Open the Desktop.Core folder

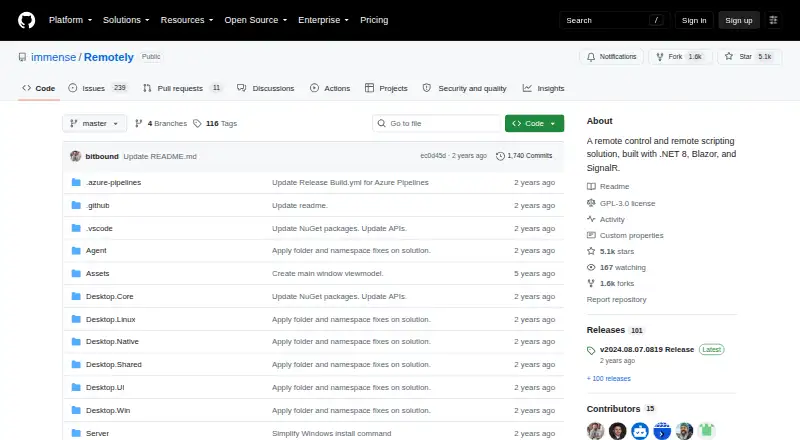[109, 297]
